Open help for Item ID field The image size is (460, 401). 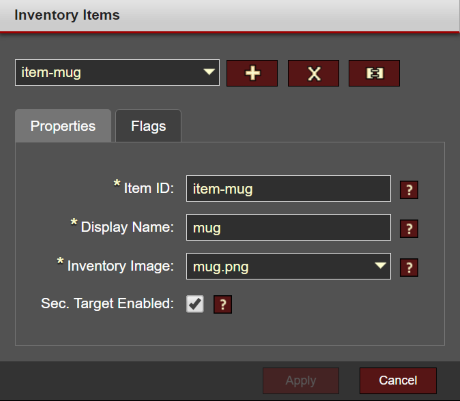pos(409,190)
